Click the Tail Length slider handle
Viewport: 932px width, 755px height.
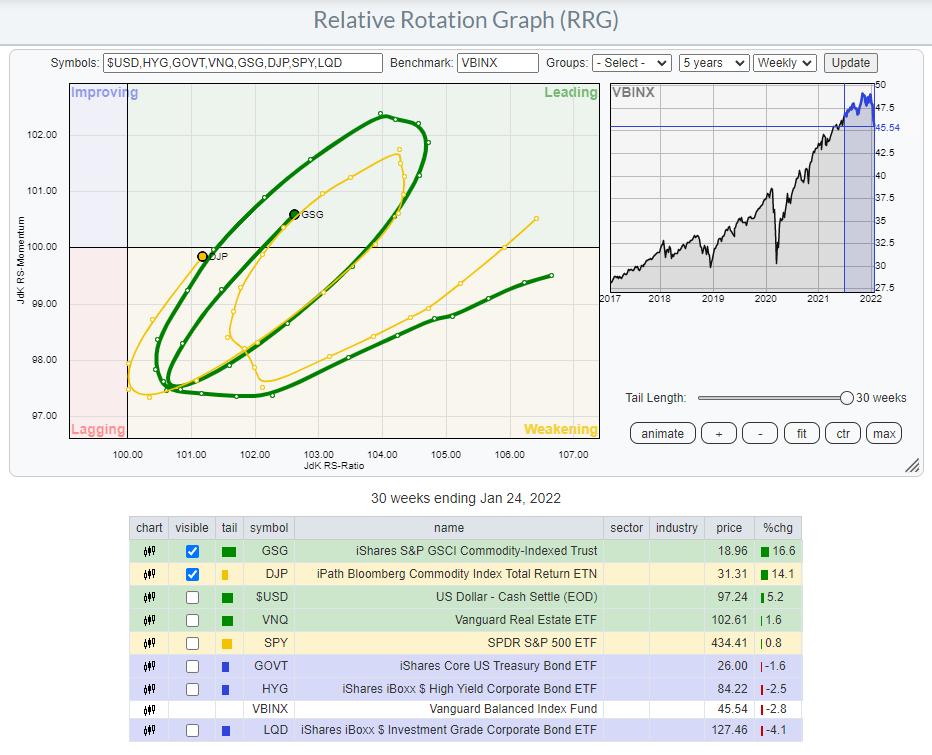(847, 398)
